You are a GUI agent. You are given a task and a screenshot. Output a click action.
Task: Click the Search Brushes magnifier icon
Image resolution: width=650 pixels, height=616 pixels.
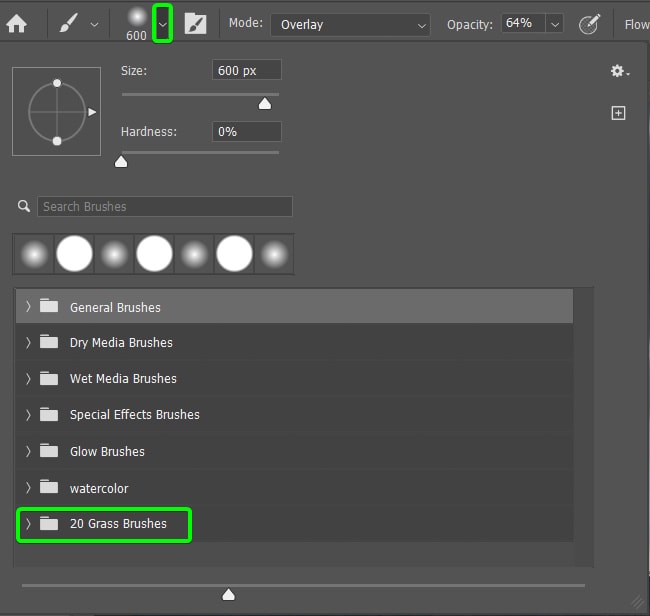coord(24,206)
